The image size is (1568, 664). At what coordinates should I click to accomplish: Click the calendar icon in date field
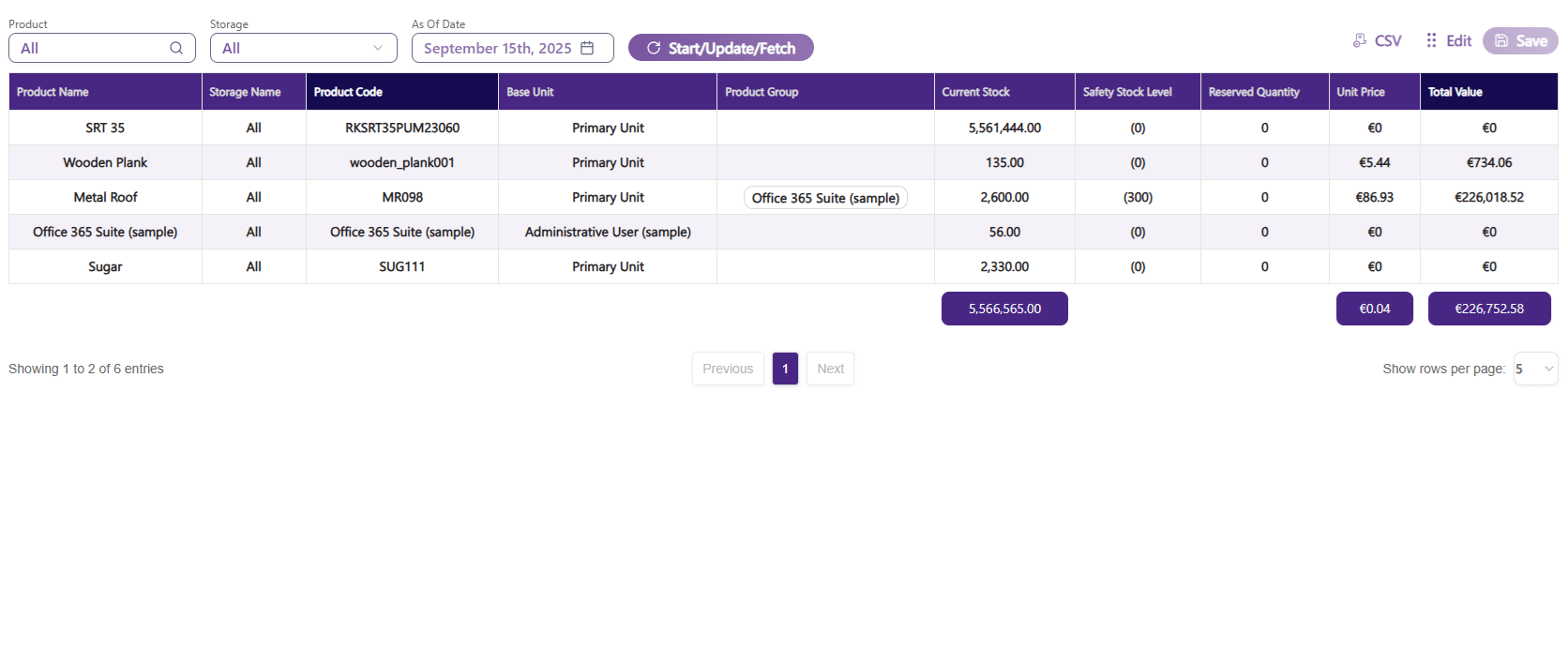coord(587,48)
